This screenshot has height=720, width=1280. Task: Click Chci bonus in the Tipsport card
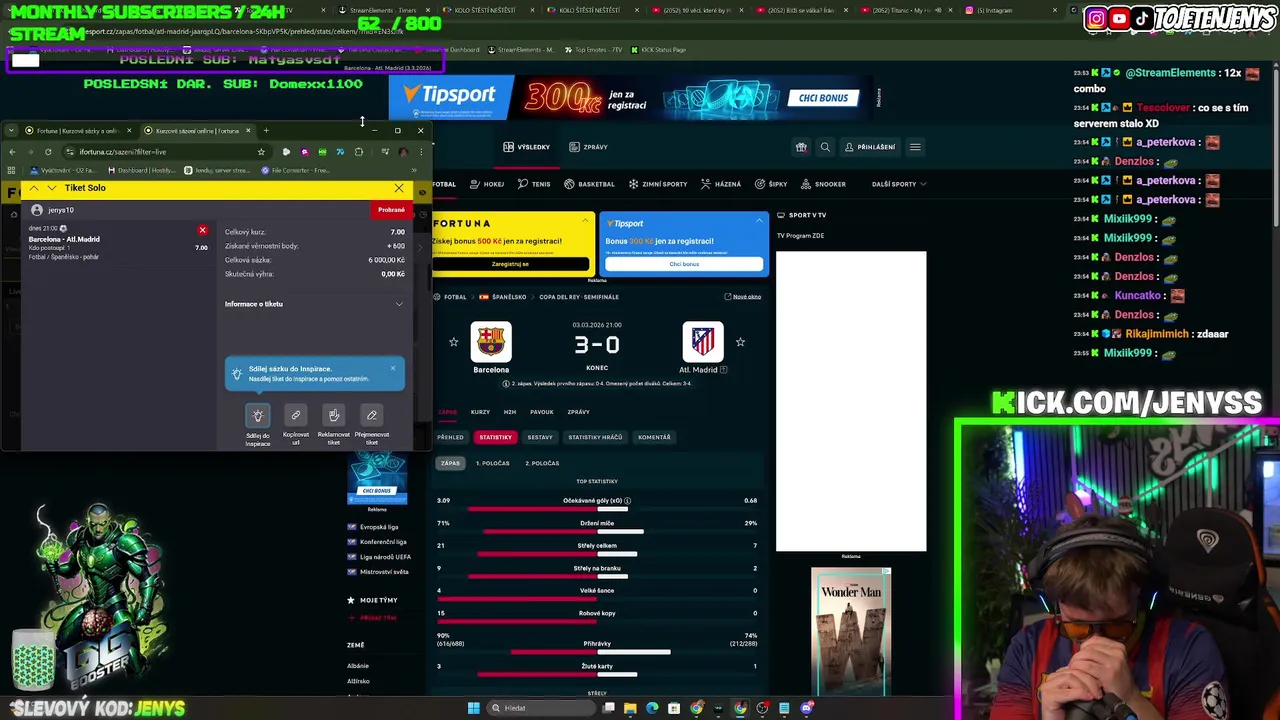tap(684, 264)
